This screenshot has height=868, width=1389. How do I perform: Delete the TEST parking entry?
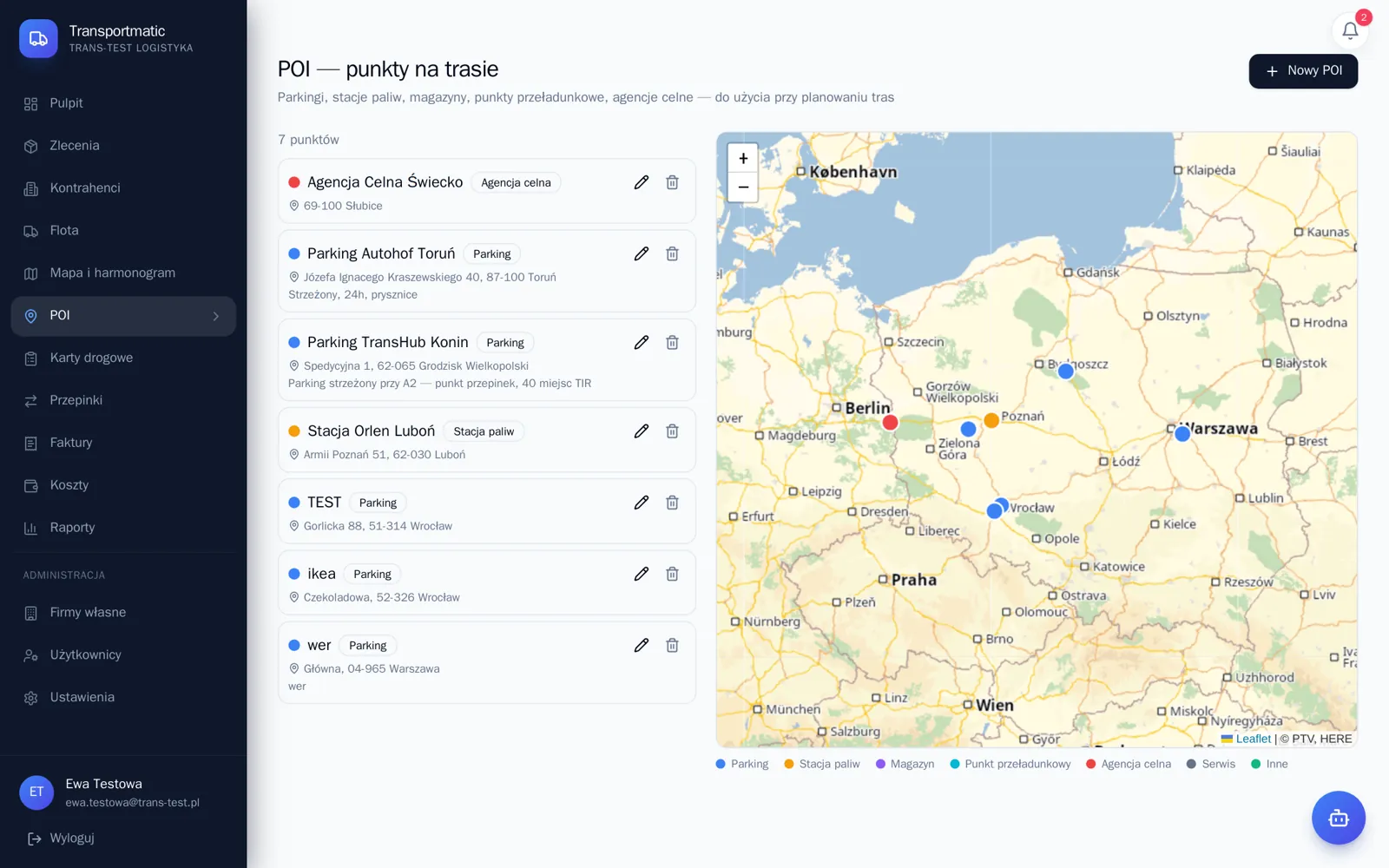click(672, 503)
